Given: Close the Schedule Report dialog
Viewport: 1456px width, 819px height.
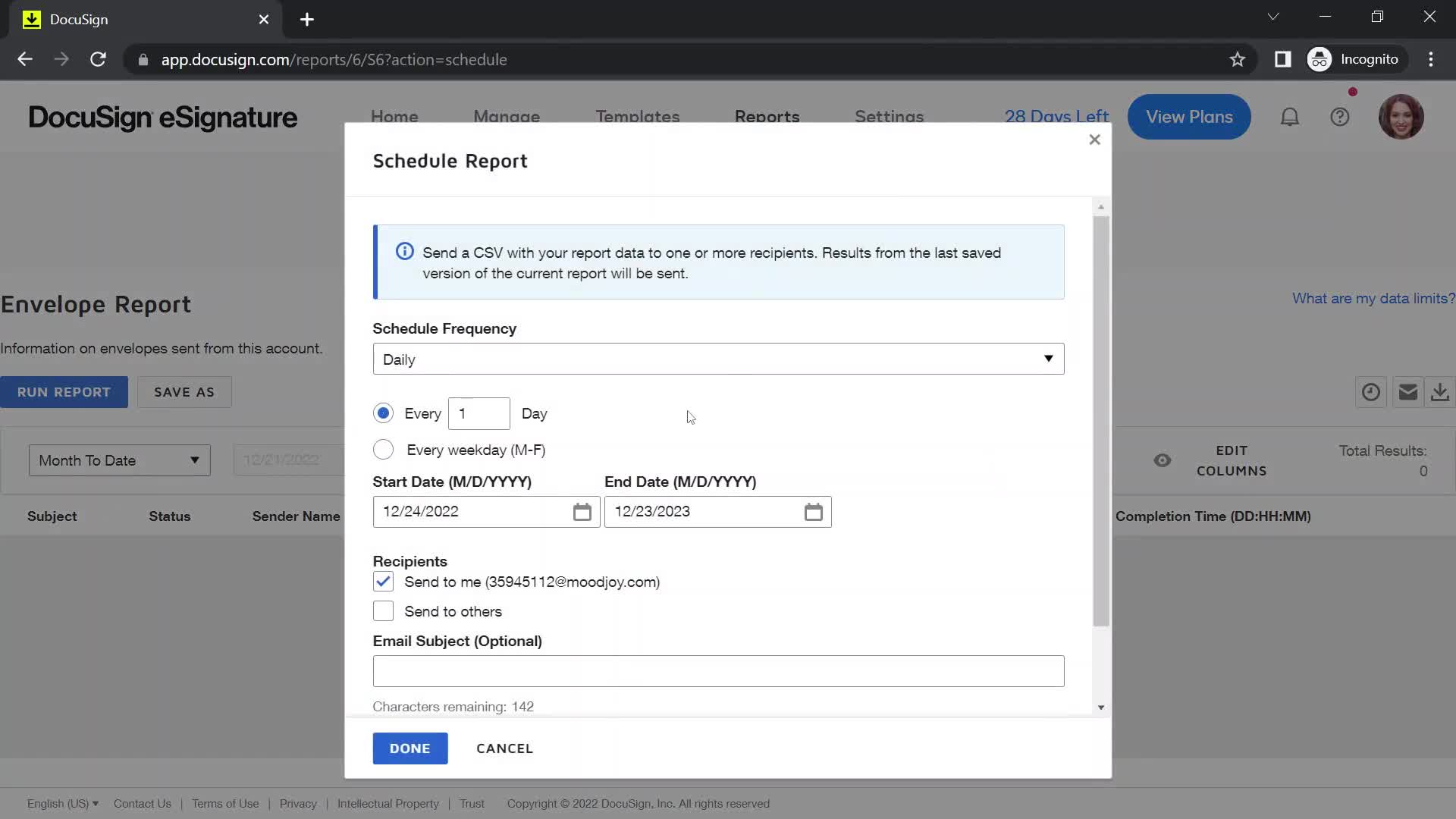Looking at the screenshot, I should (1094, 140).
